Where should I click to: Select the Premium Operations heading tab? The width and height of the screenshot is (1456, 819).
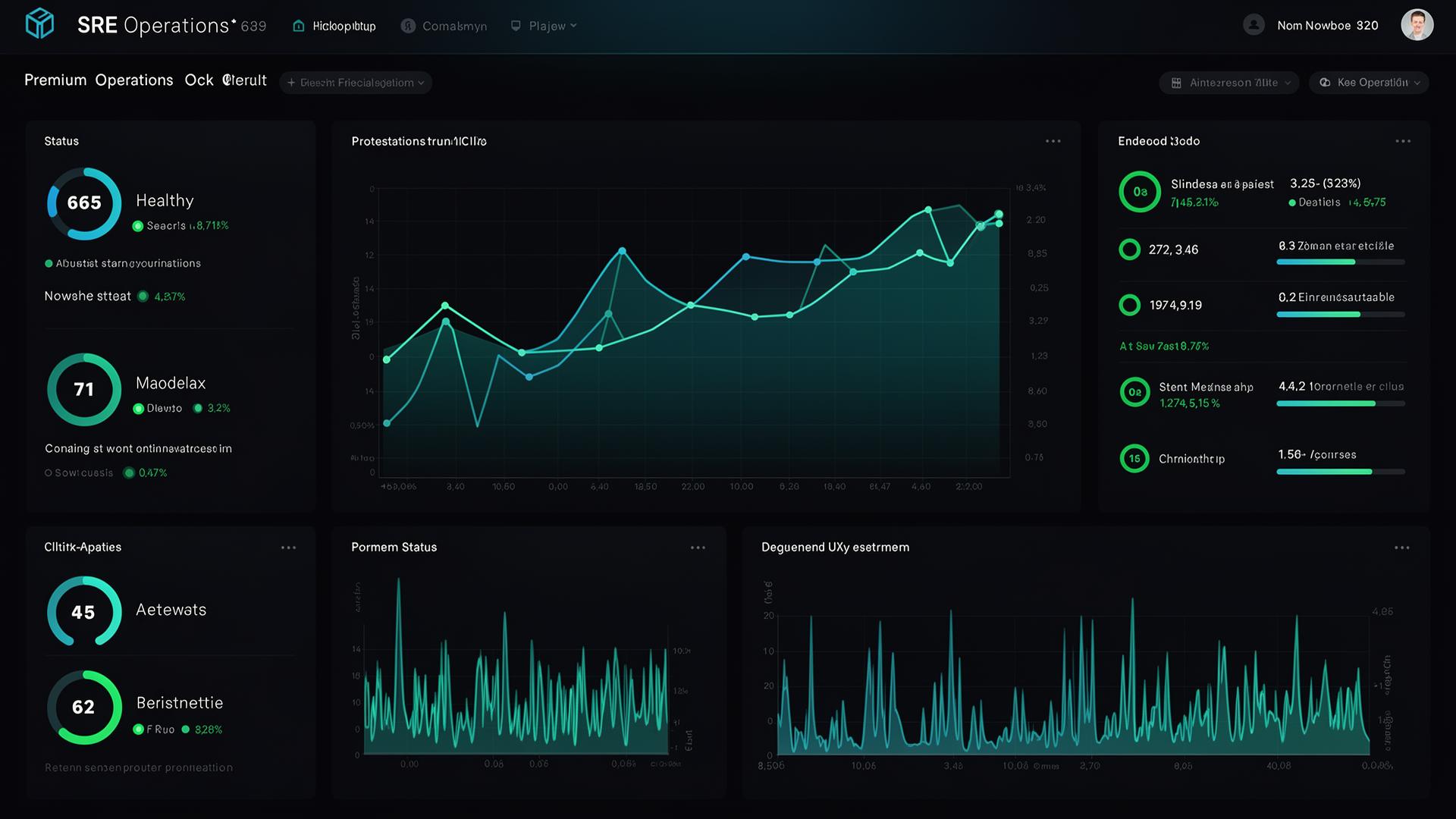pyautogui.click(x=99, y=80)
